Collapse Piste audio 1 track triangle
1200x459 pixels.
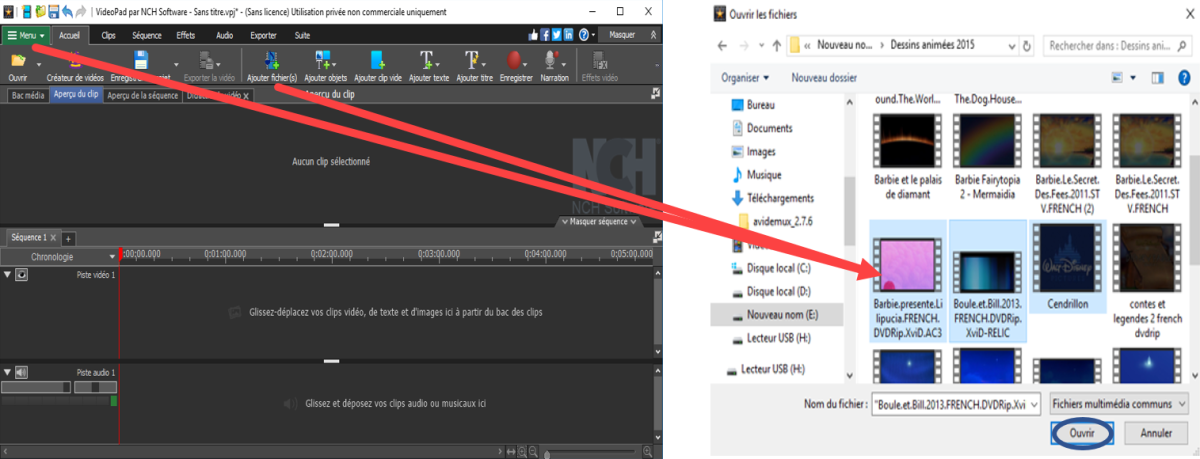tap(8, 372)
